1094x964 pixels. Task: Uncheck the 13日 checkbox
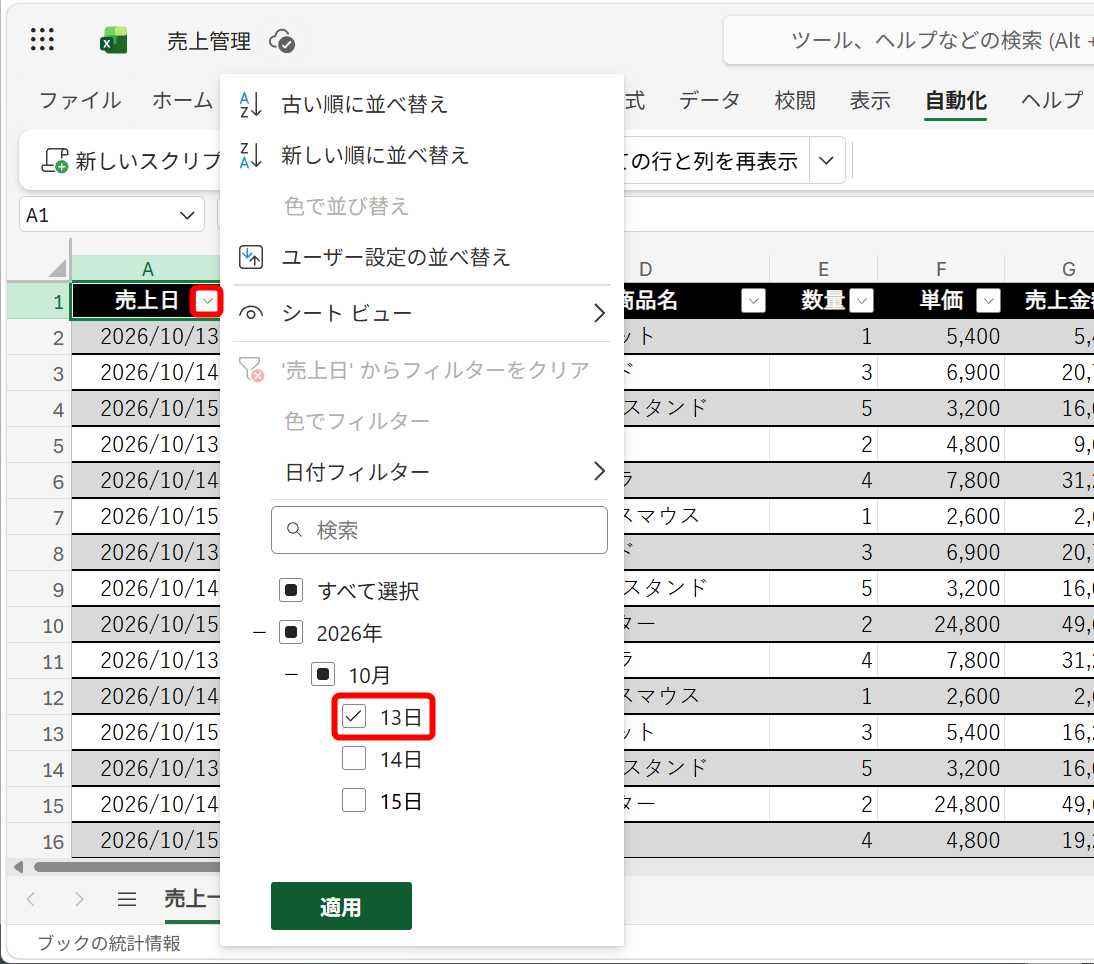pyautogui.click(x=354, y=716)
